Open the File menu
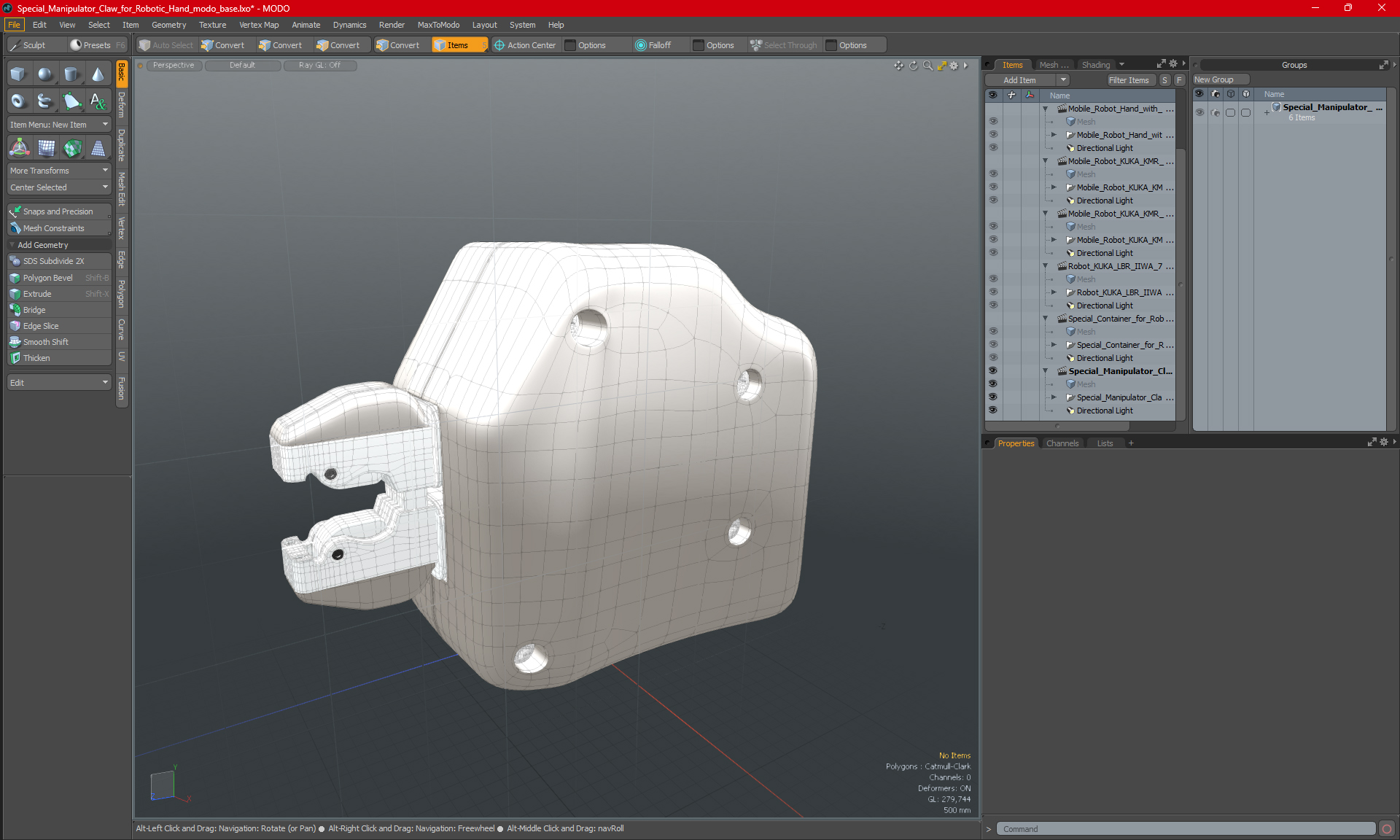This screenshot has height=840, width=1400. 13,24
